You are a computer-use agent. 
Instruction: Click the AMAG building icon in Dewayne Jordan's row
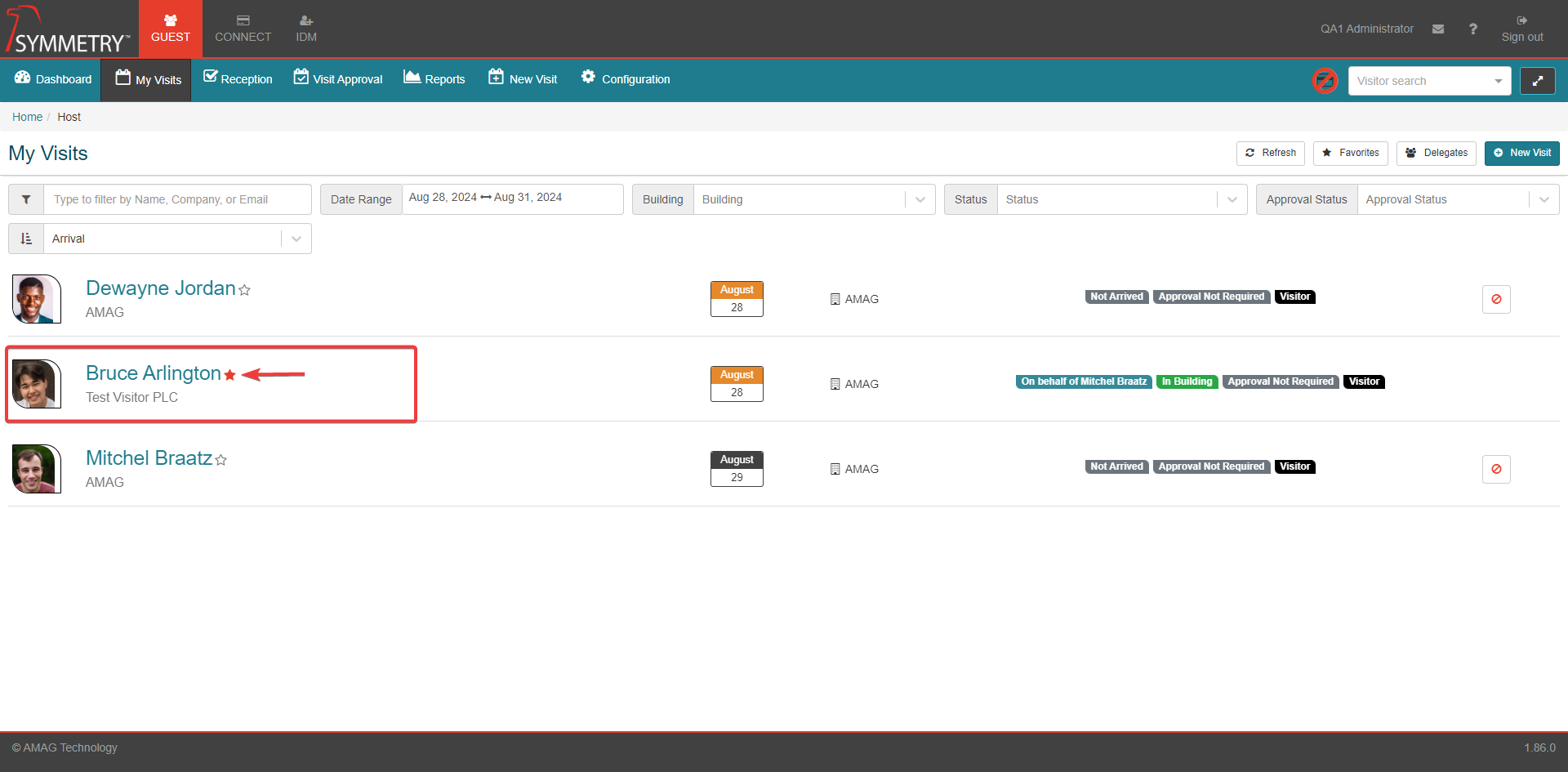(835, 299)
